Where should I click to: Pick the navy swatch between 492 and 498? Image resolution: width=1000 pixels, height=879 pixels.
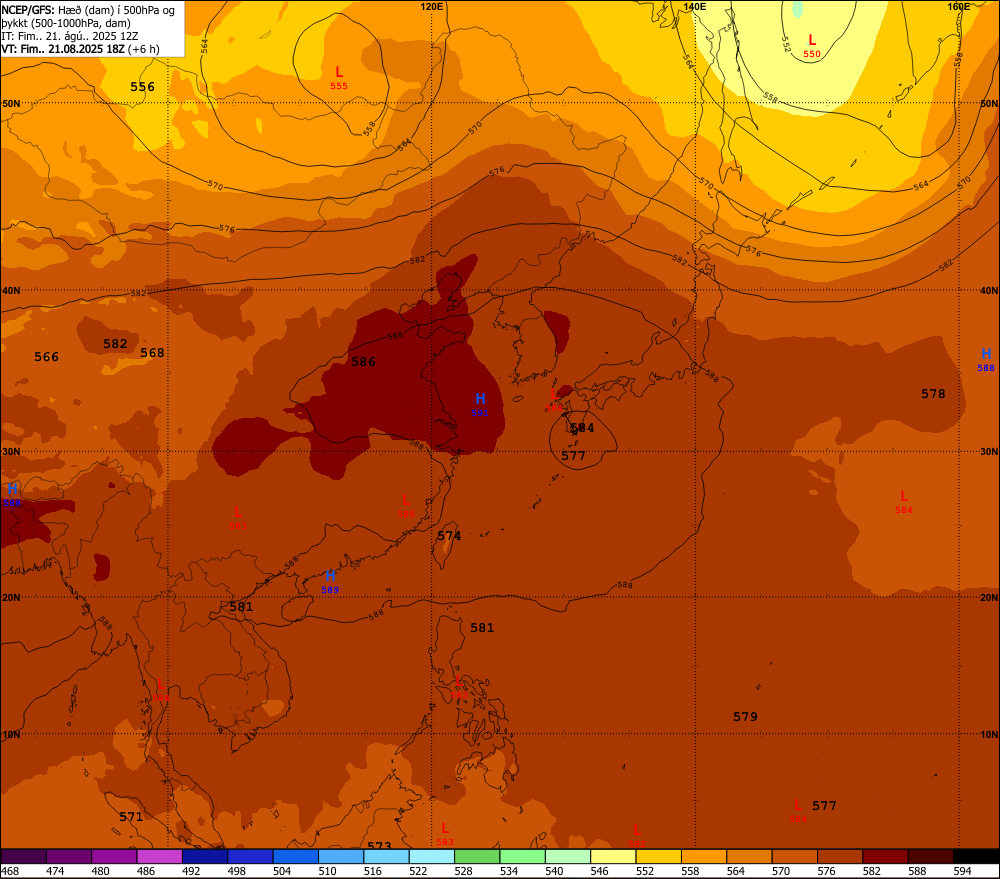pos(205,856)
